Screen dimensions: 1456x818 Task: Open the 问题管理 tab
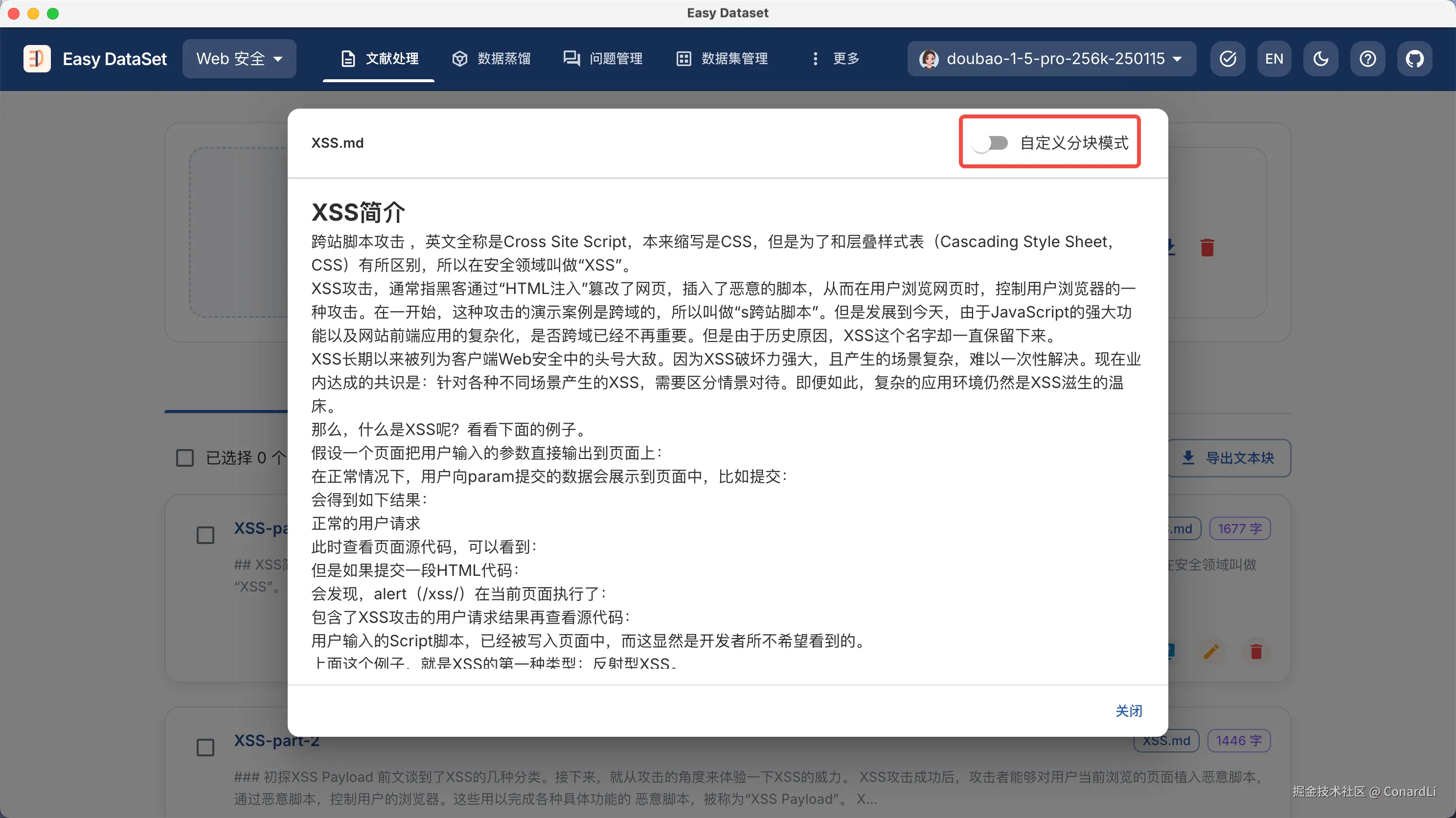point(603,59)
